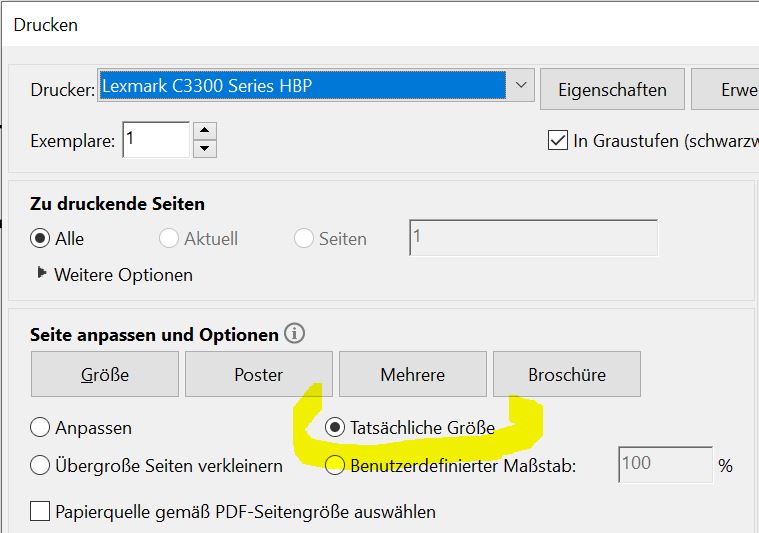Toggle In Graustufen checkbox

pyautogui.click(x=558, y=141)
